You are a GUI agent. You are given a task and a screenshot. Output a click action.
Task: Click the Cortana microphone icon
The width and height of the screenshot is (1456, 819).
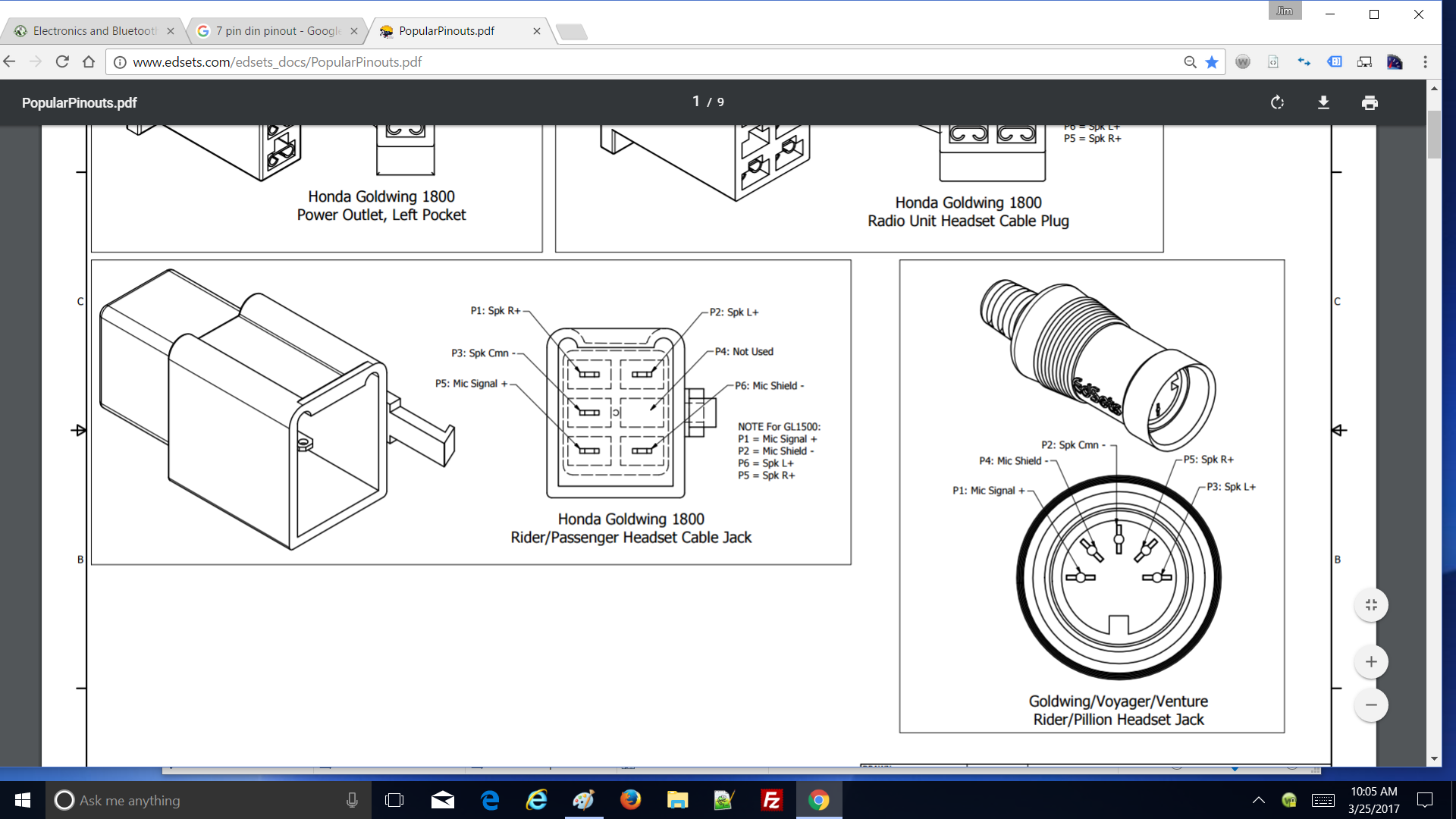click(x=352, y=800)
